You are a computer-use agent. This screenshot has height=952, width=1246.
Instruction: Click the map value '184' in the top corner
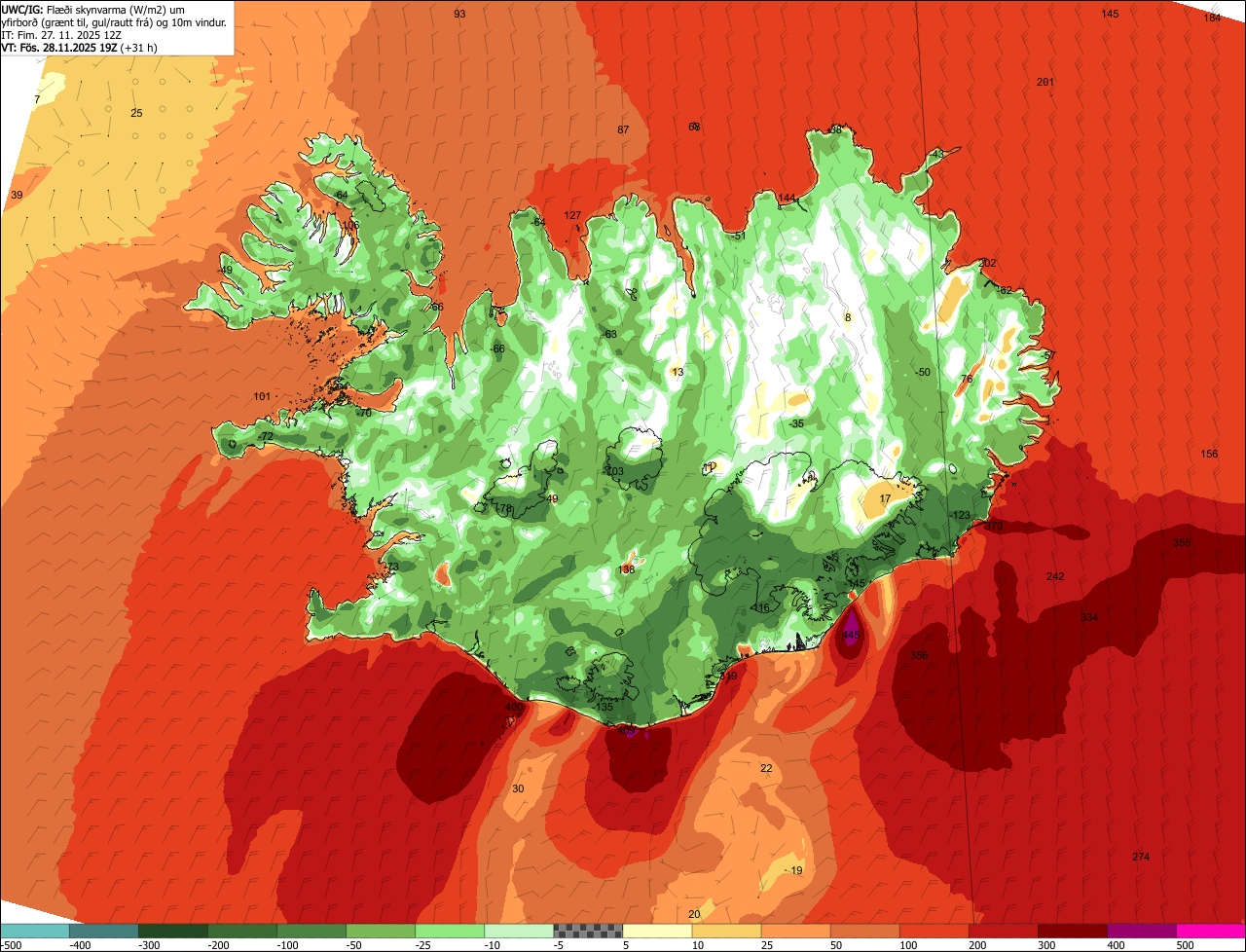coord(1211,18)
